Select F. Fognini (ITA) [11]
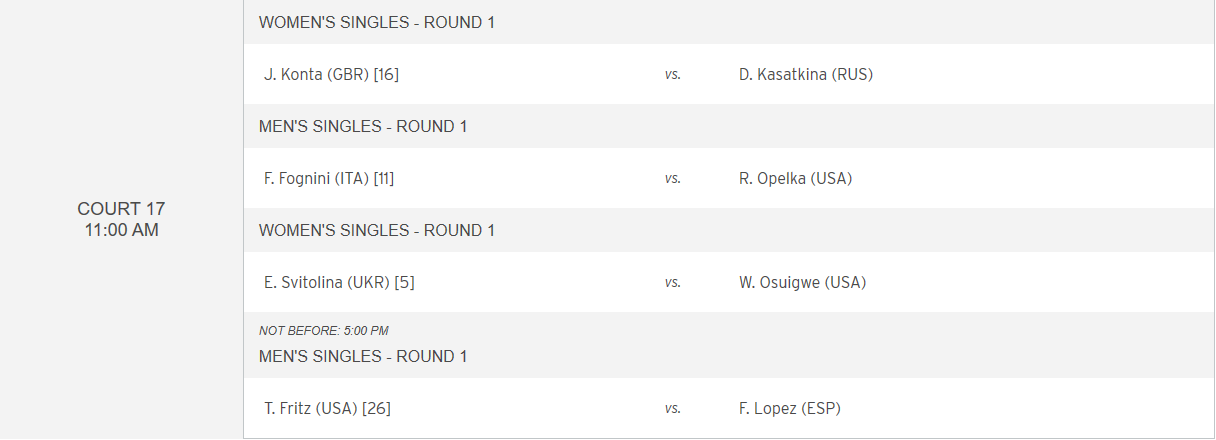 click(x=329, y=178)
